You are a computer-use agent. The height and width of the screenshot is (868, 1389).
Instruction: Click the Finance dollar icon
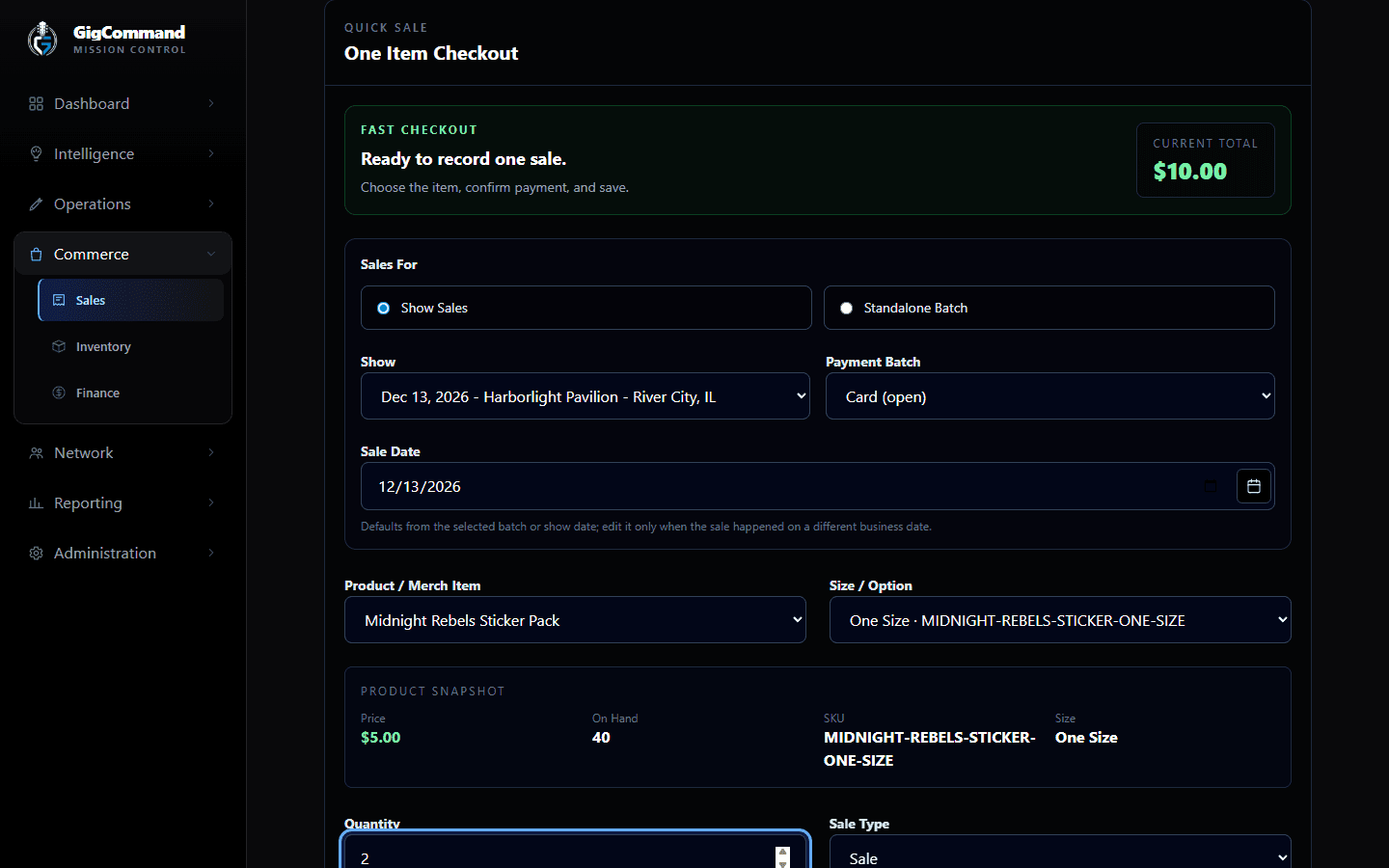coord(59,393)
